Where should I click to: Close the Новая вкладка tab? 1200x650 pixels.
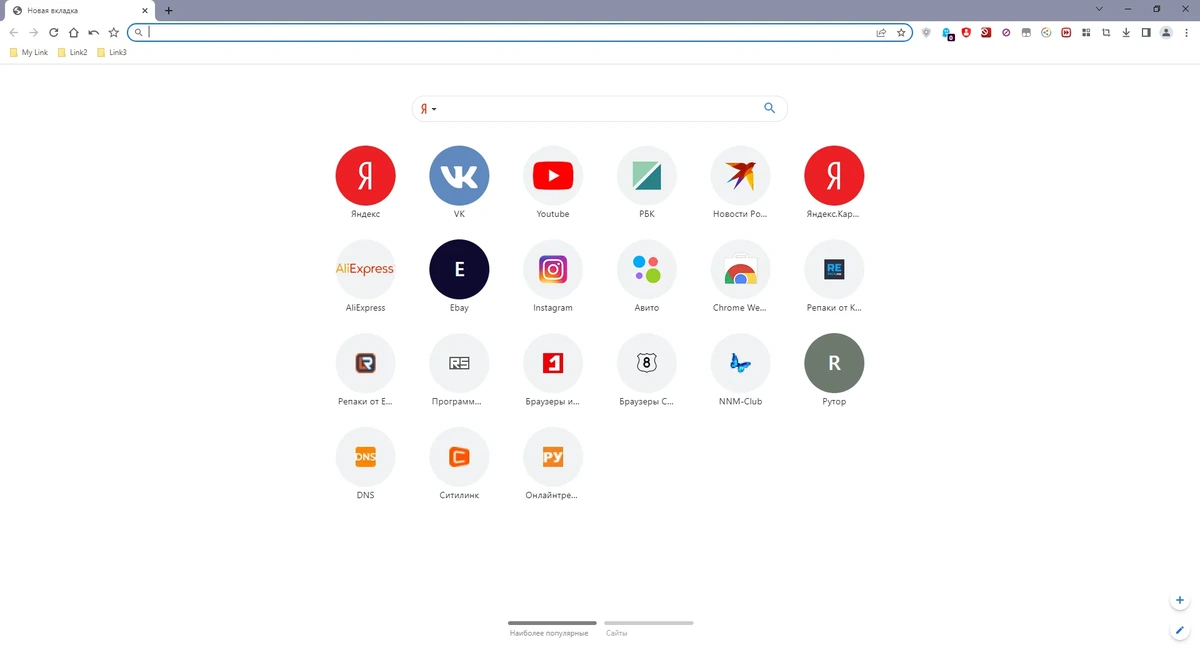pos(145,10)
